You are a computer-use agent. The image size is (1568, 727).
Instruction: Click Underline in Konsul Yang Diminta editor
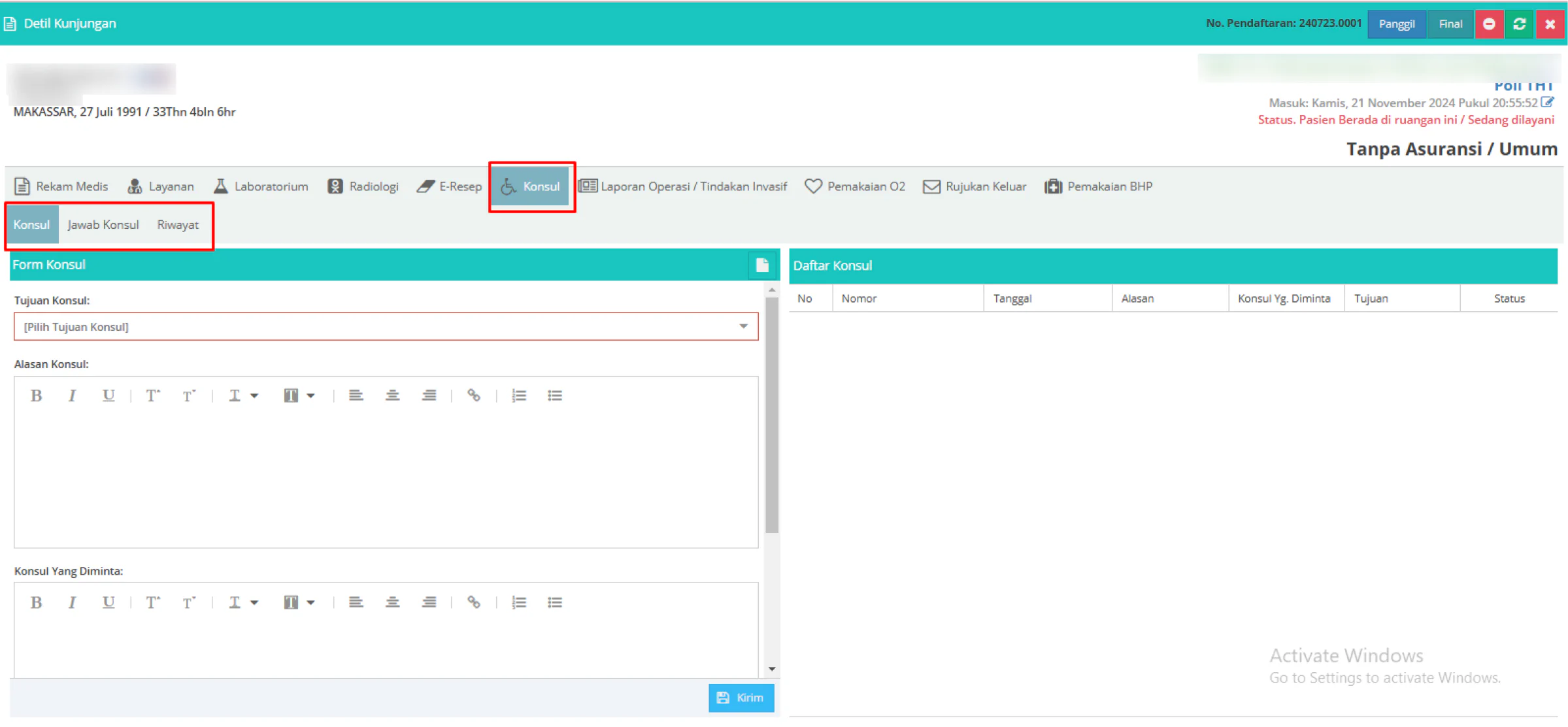coord(108,602)
